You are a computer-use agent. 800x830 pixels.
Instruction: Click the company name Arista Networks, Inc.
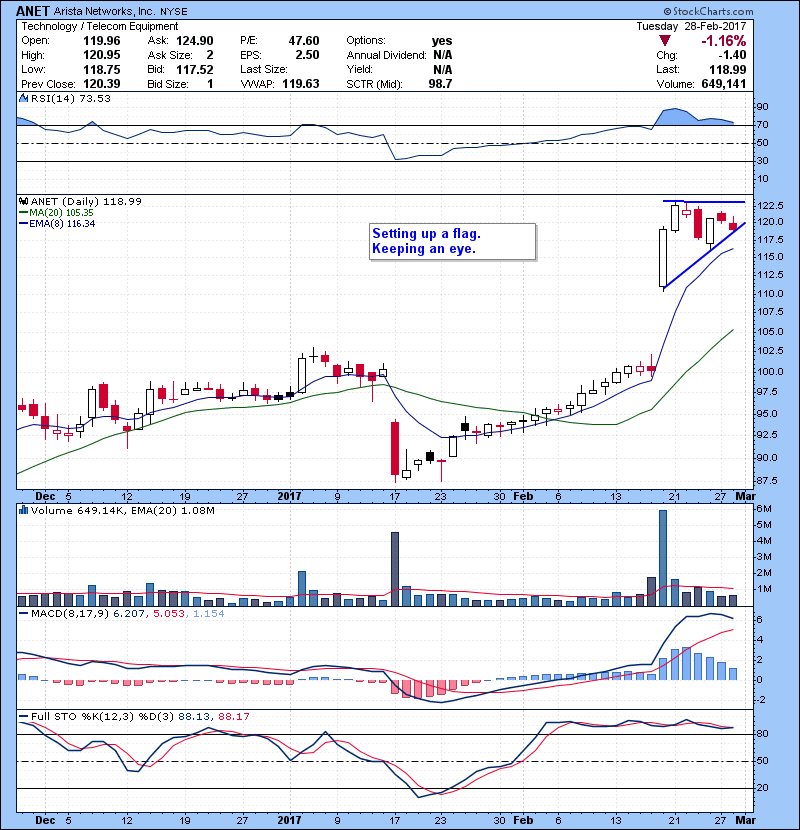point(105,11)
